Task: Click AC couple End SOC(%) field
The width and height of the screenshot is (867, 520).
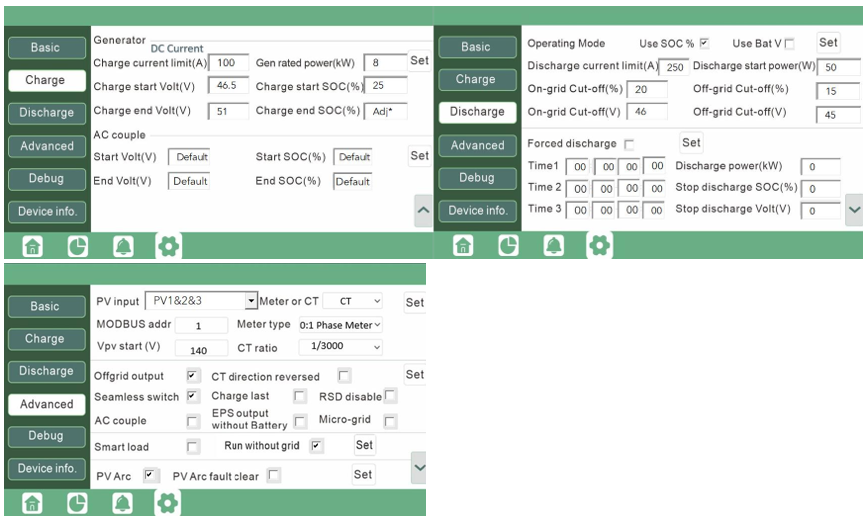Action: (x=353, y=181)
